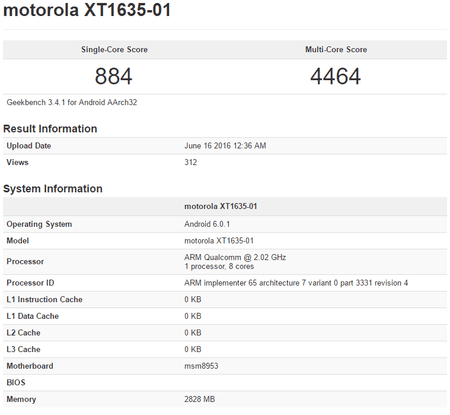450x415 pixels.
Task: Select the 'L3 Cache' label
Action: click(x=23, y=349)
